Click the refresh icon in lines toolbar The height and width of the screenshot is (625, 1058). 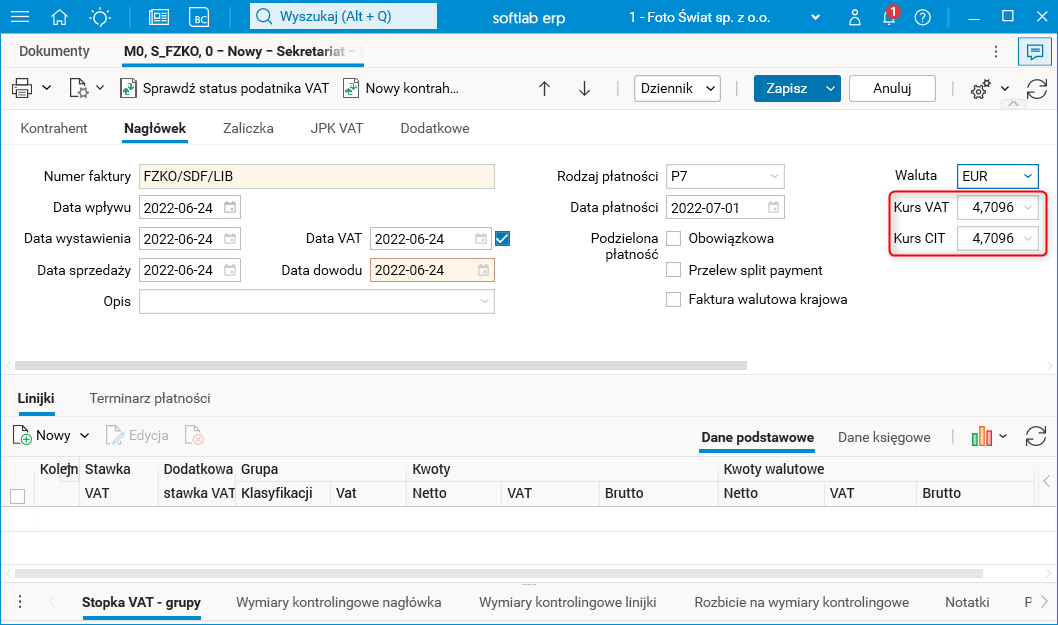[x=1037, y=436]
